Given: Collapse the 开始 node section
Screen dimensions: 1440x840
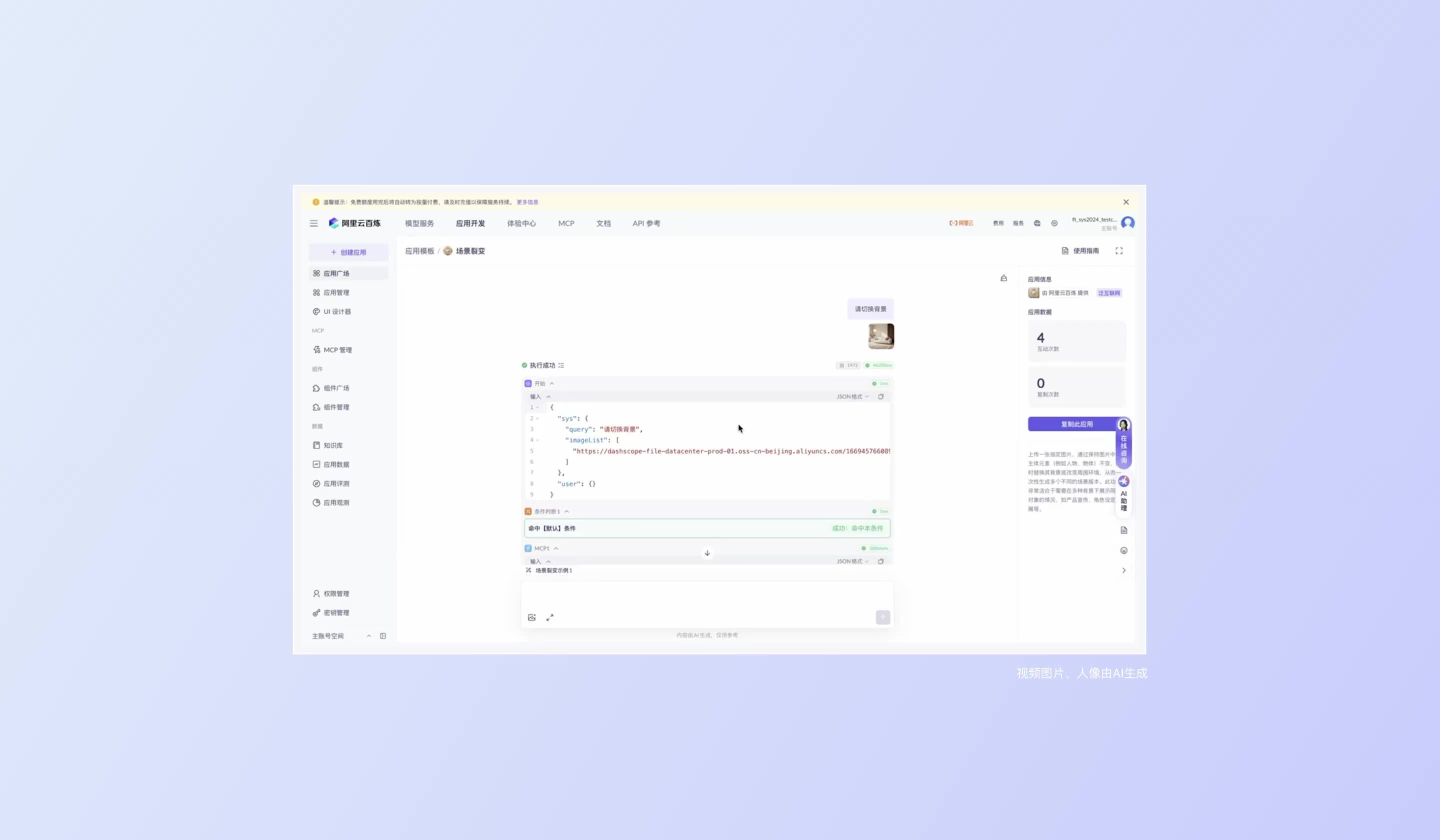Looking at the screenshot, I should (x=552, y=383).
